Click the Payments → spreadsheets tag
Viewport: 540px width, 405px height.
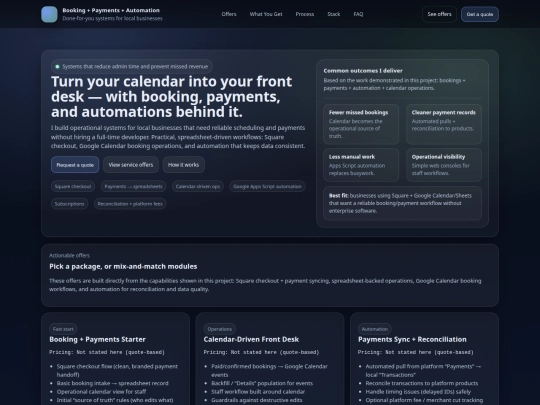tap(134, 186)
